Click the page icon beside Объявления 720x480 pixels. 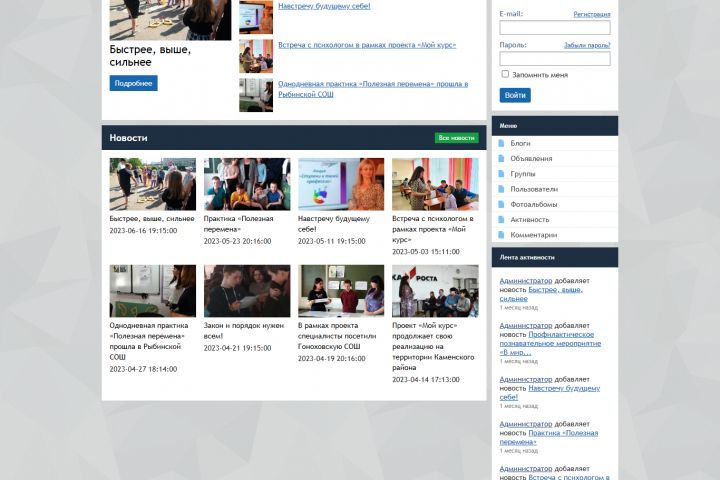click(501, 158)
